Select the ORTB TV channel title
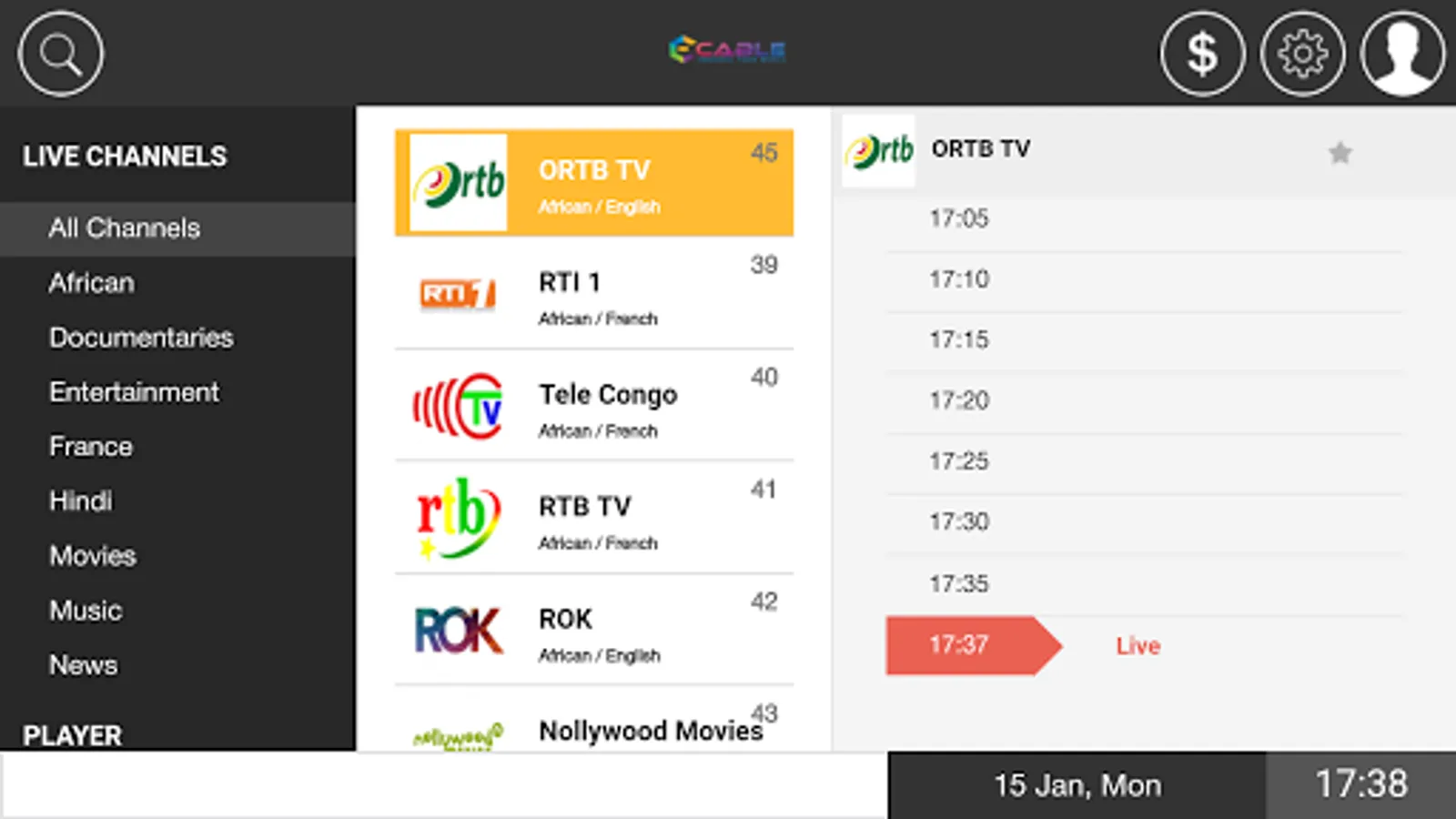Viewport: 1456px width, 819px height. pos(594,170)
